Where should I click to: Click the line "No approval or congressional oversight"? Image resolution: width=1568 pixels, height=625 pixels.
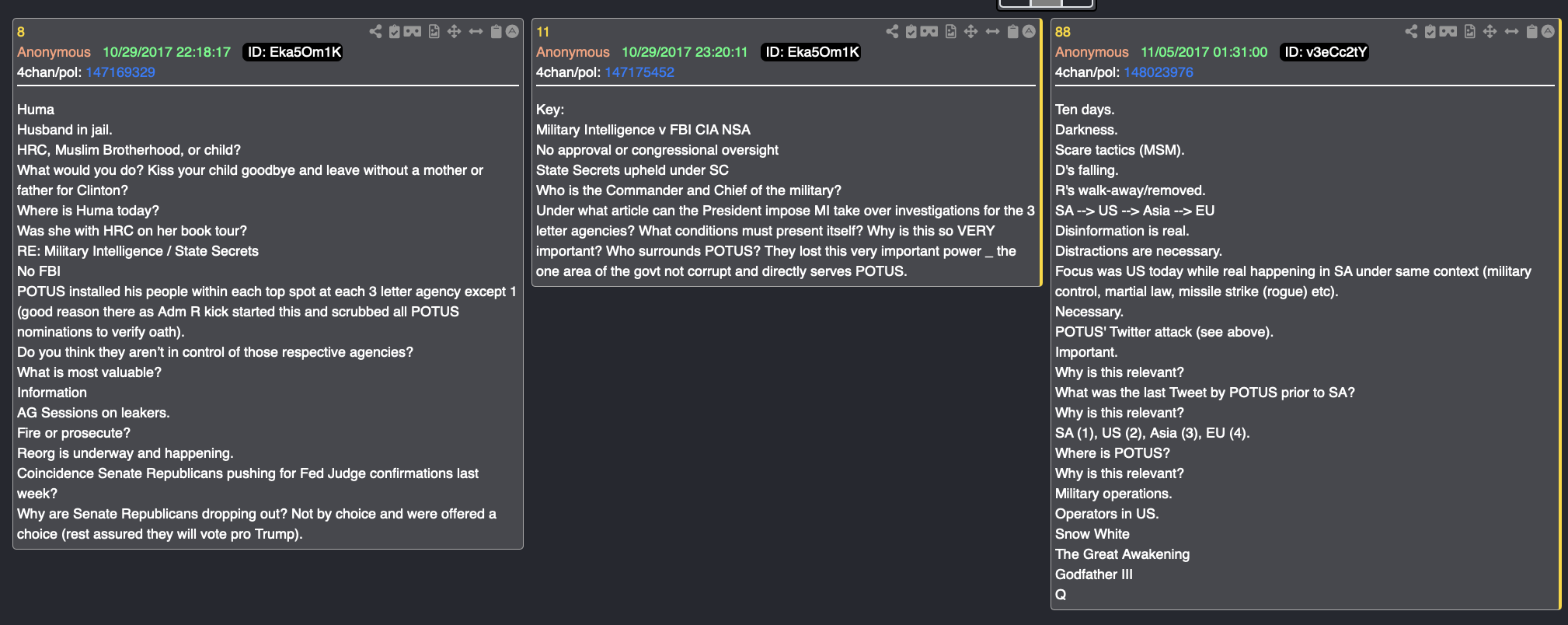(657, 150)
